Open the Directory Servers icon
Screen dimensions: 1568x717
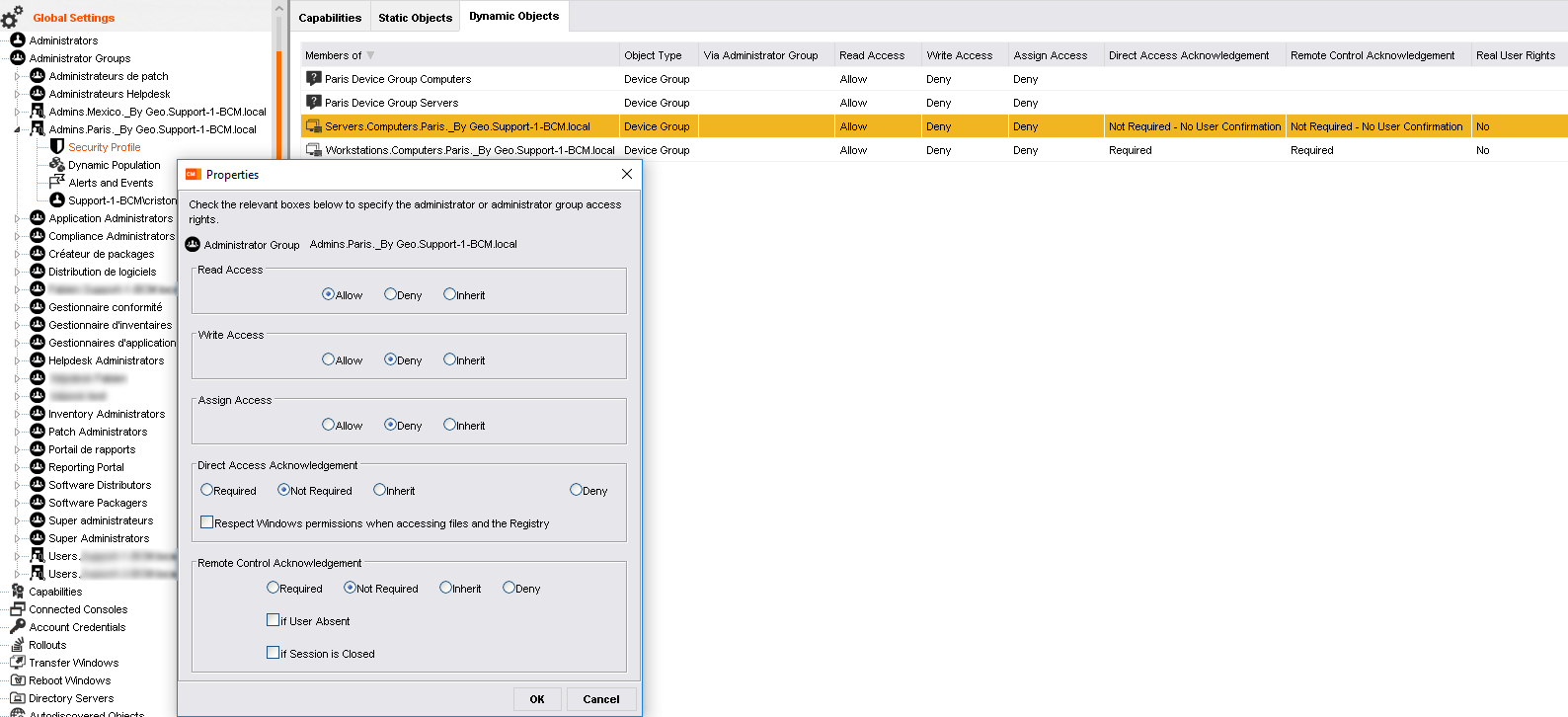pos(18,698)
